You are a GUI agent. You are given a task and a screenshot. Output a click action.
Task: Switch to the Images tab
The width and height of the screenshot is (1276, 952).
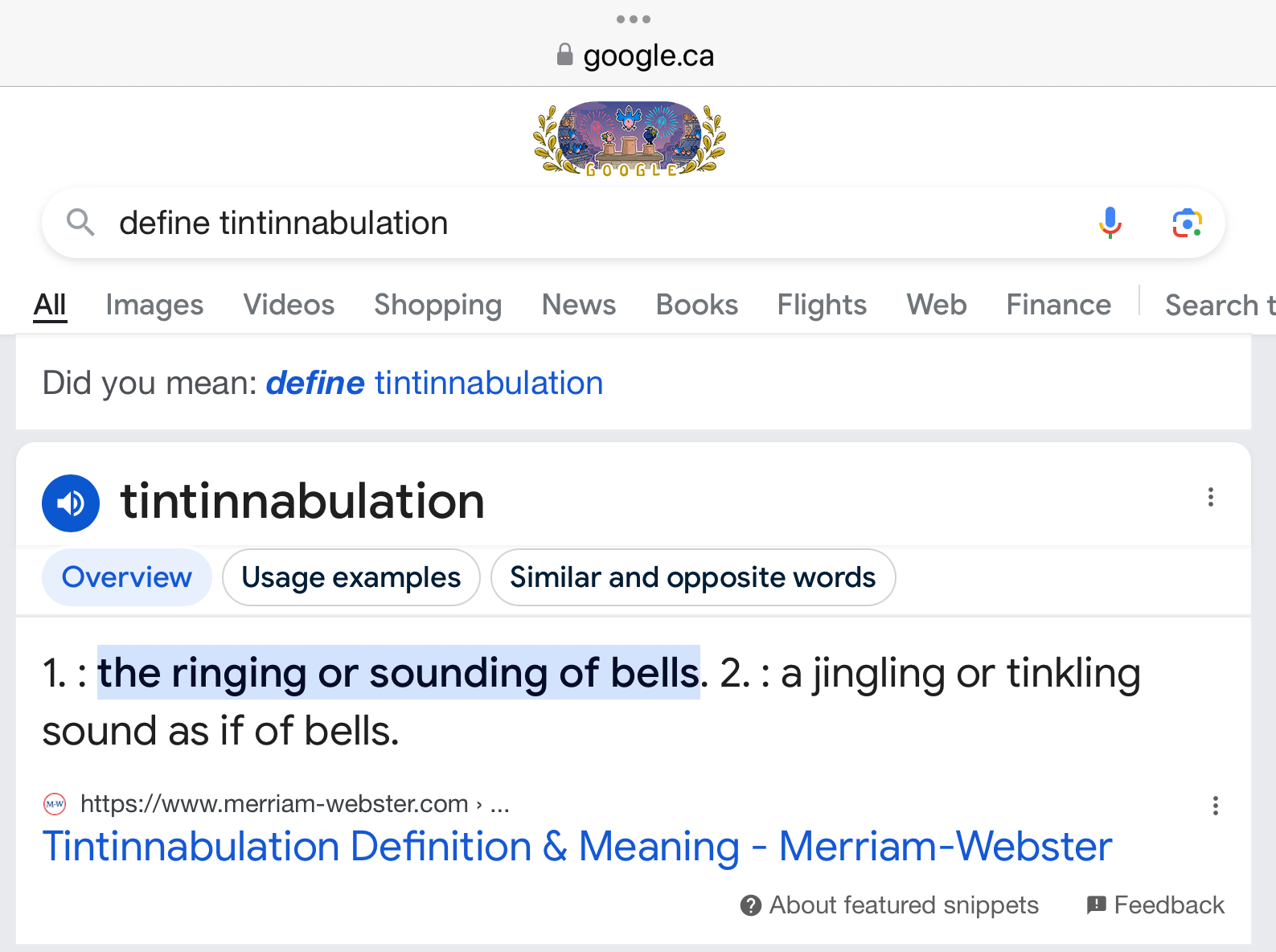pos(154,305)
